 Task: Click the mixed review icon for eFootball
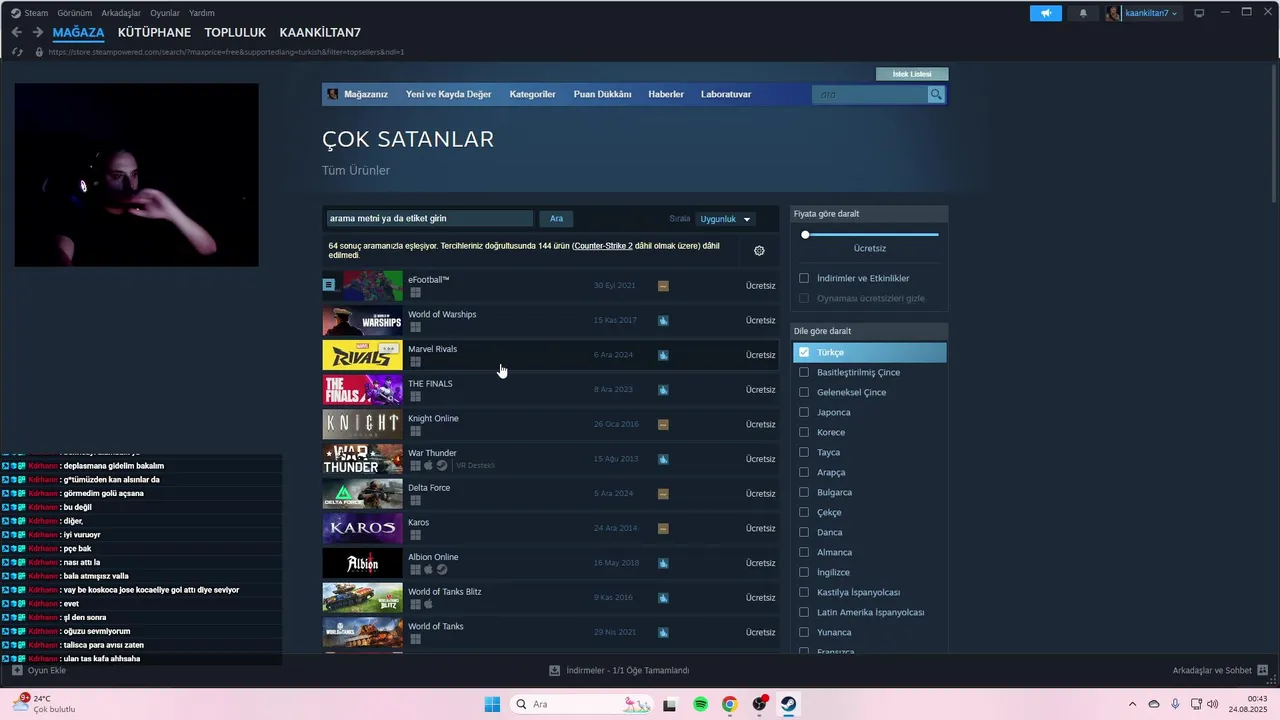[x=663, y=286]
